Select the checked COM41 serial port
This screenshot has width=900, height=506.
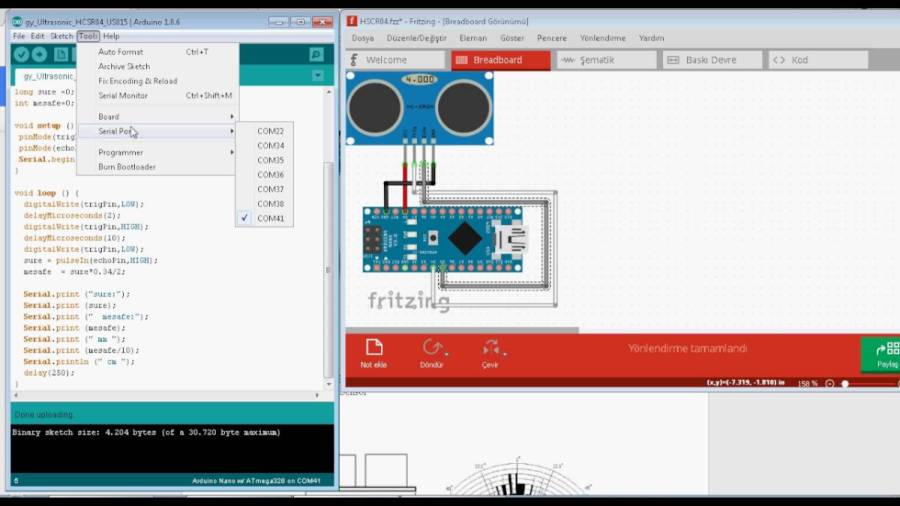coord(265,218)
